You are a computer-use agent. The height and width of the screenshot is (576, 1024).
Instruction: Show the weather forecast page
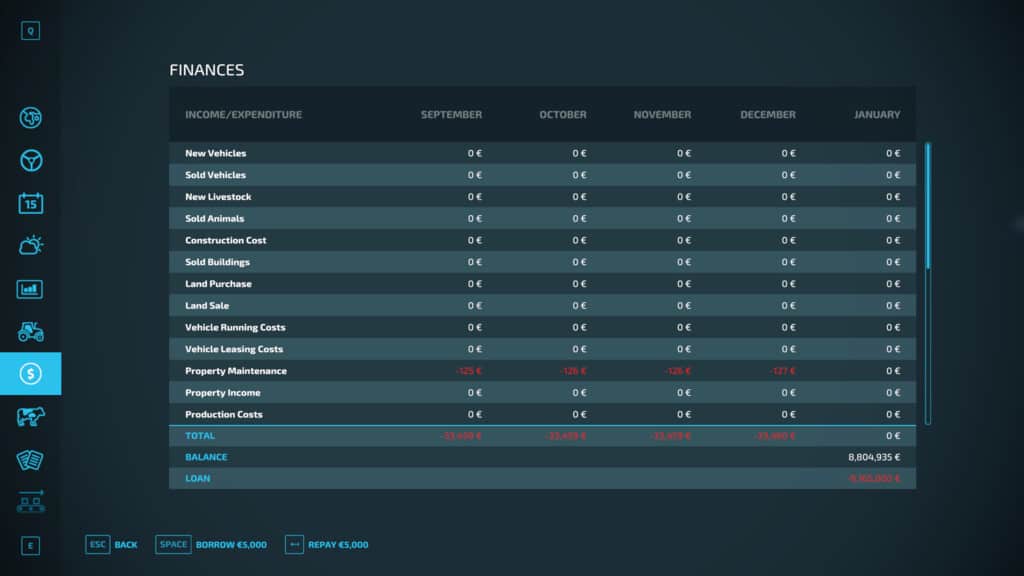coord(31,246)
